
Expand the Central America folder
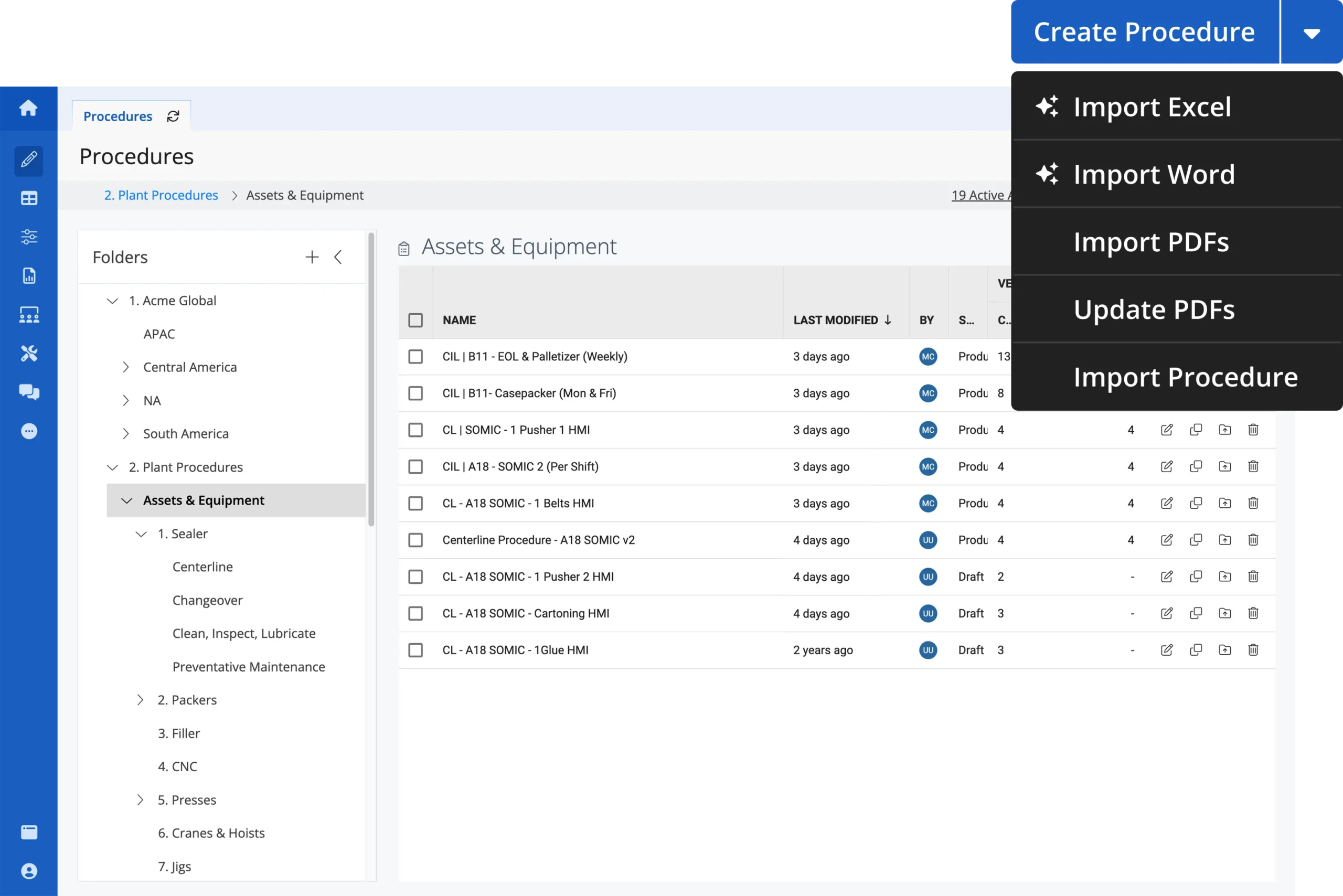tap(124, 367)
